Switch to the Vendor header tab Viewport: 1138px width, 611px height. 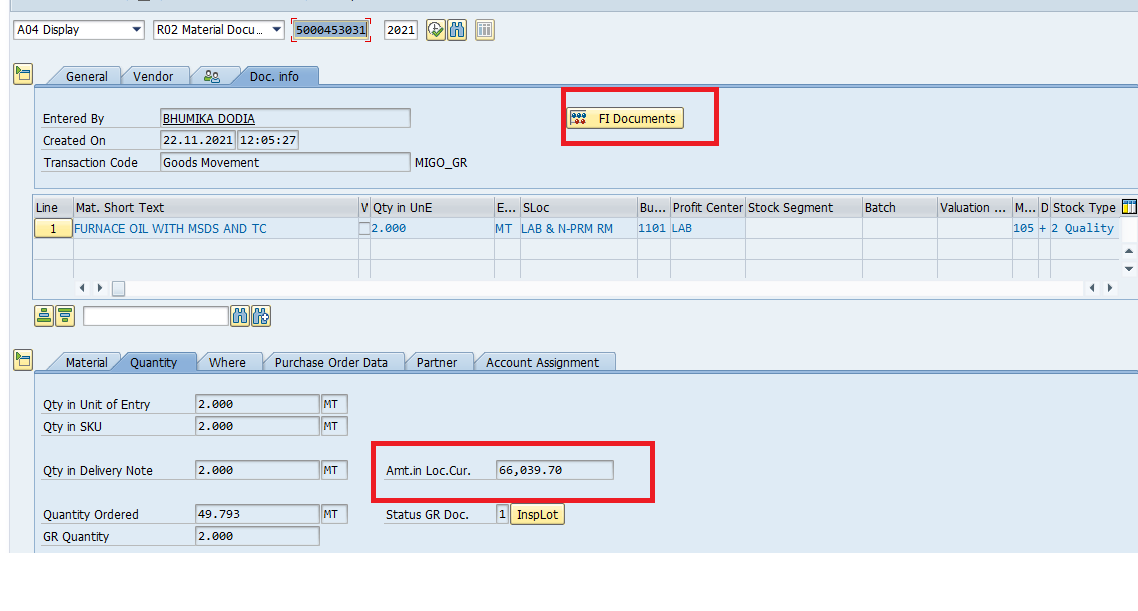coord(153,76)
